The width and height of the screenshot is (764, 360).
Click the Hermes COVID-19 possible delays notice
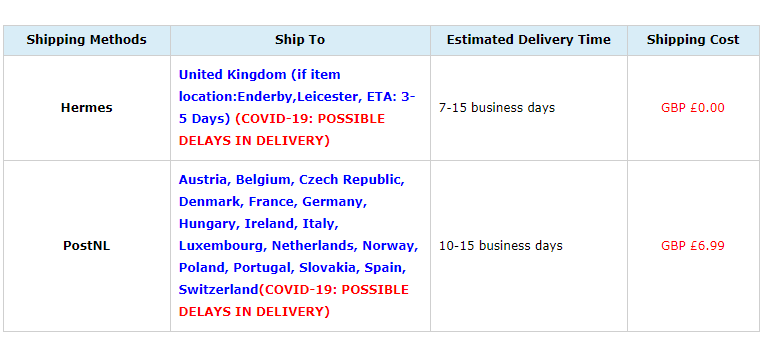pyautogui.click(x=282, y=130)
